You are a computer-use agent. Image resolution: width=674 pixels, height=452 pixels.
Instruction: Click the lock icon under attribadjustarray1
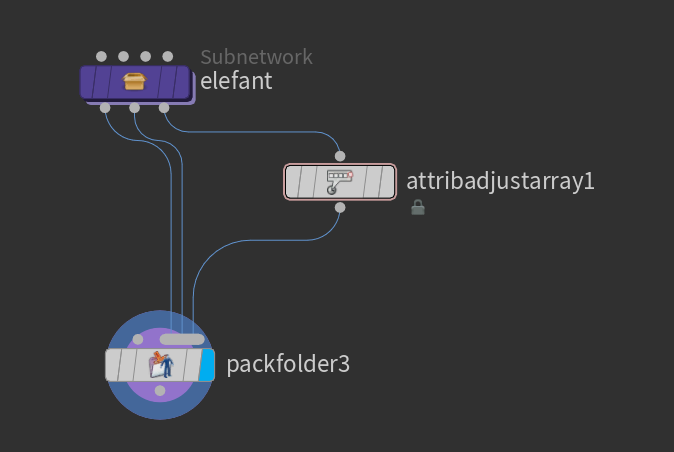pos(418,207)
